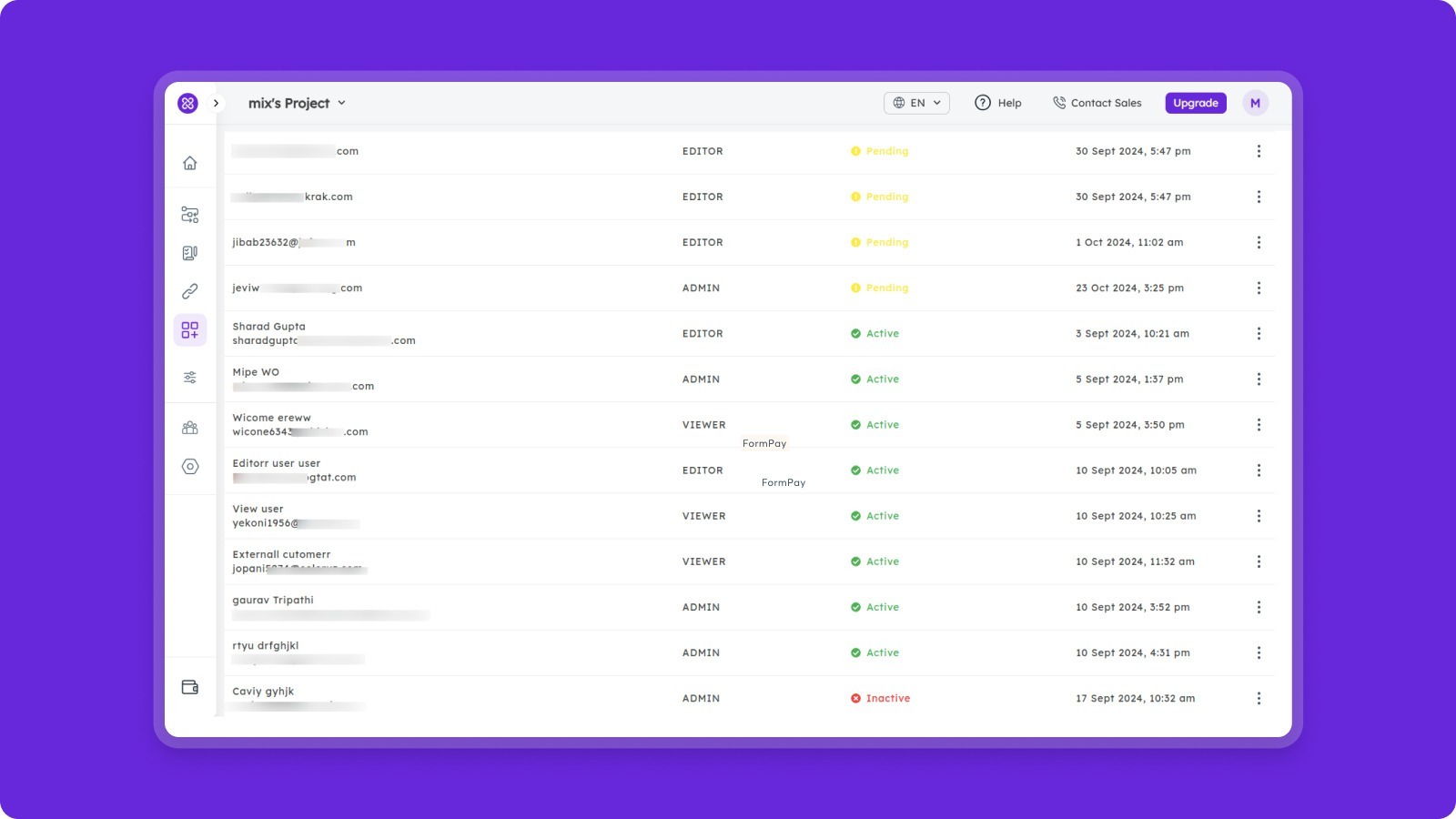
Task: Click the hexagon icon in sidebar
Action: tap(189, 466)
